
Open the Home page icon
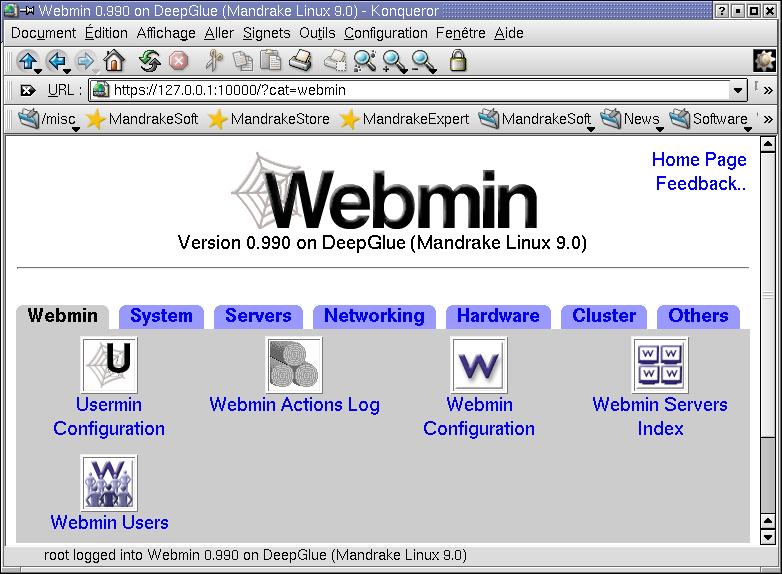point(114,61)
